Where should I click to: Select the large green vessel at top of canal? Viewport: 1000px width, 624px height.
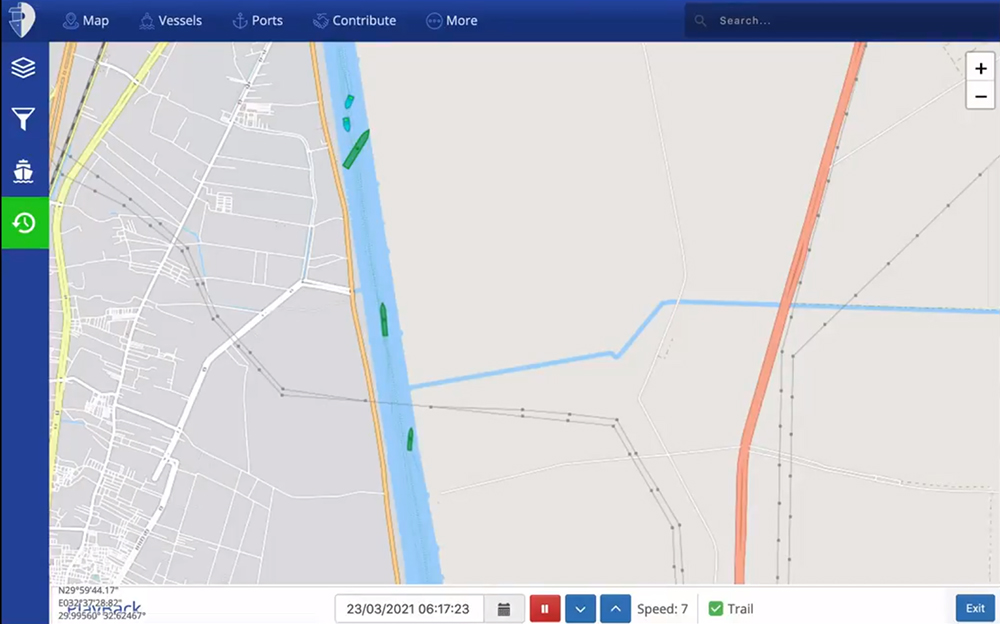356,149
